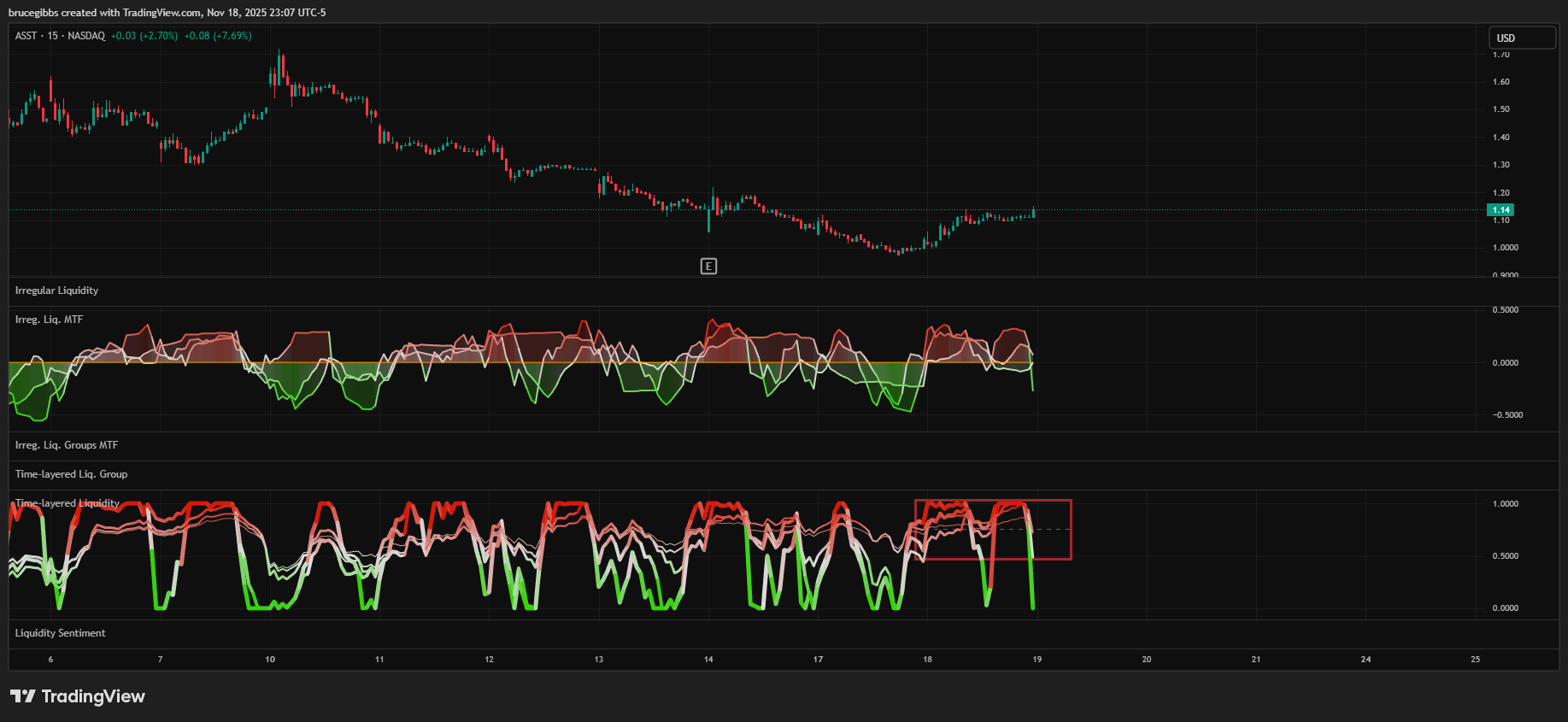Click the Irregular Liquidity pane label
Screen dimensions: 1568x722
[x=56, y=291]
